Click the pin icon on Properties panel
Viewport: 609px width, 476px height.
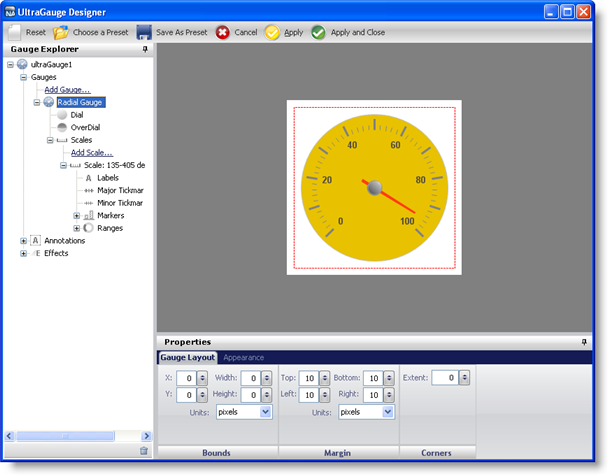[584, 342]
